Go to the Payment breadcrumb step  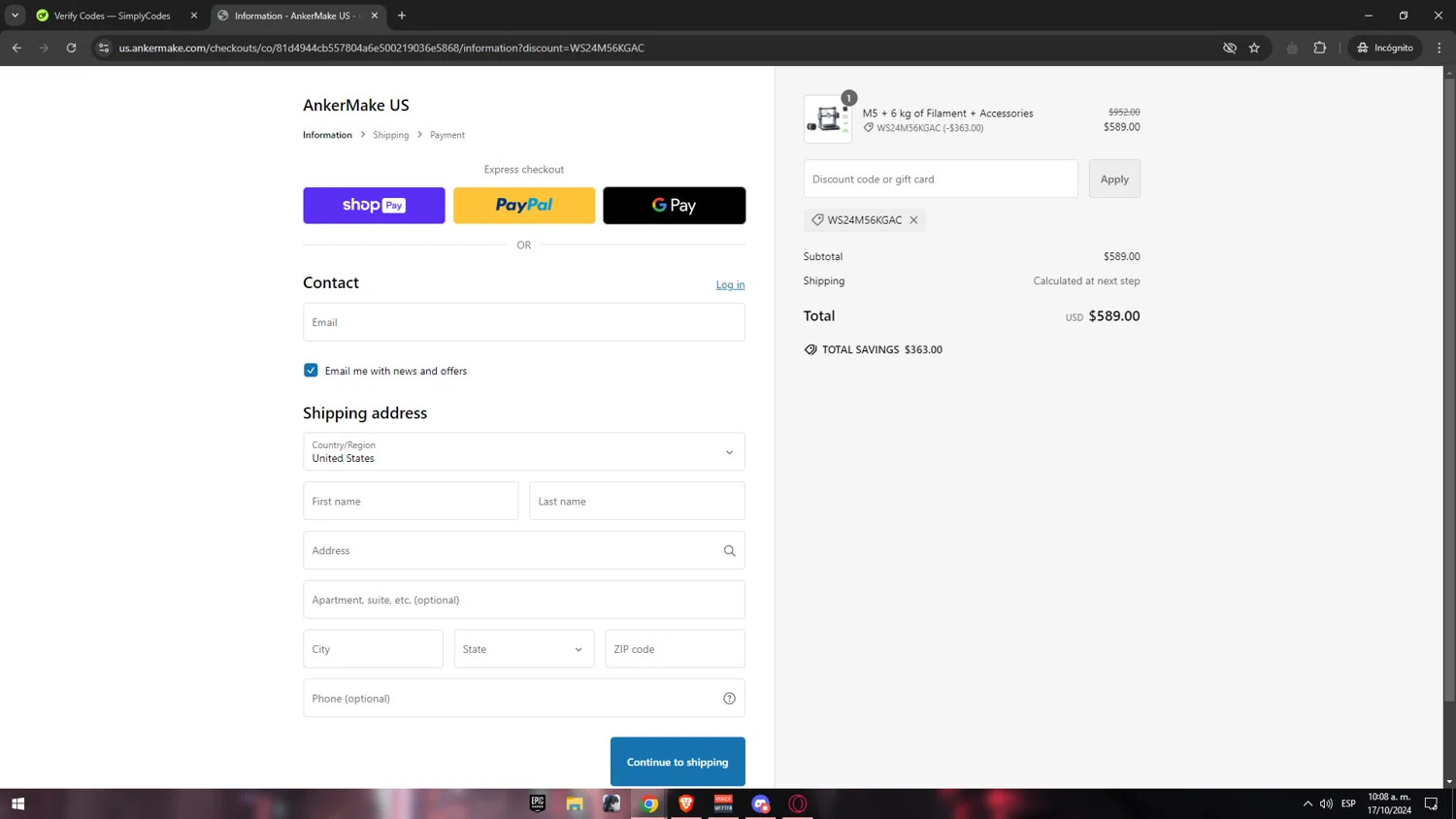(447, 135)
